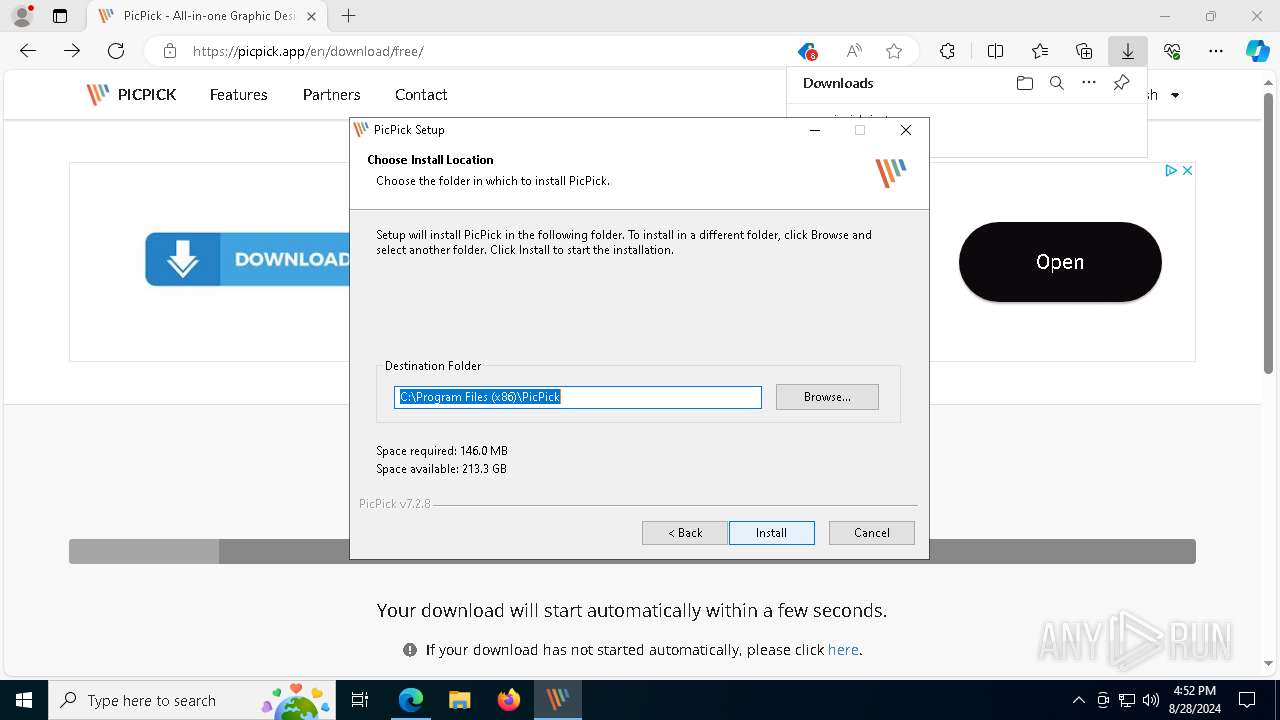Screen dimensions: 1280x720
Task: Expand the language dropdown arrow
Action: click(1175, 96)
